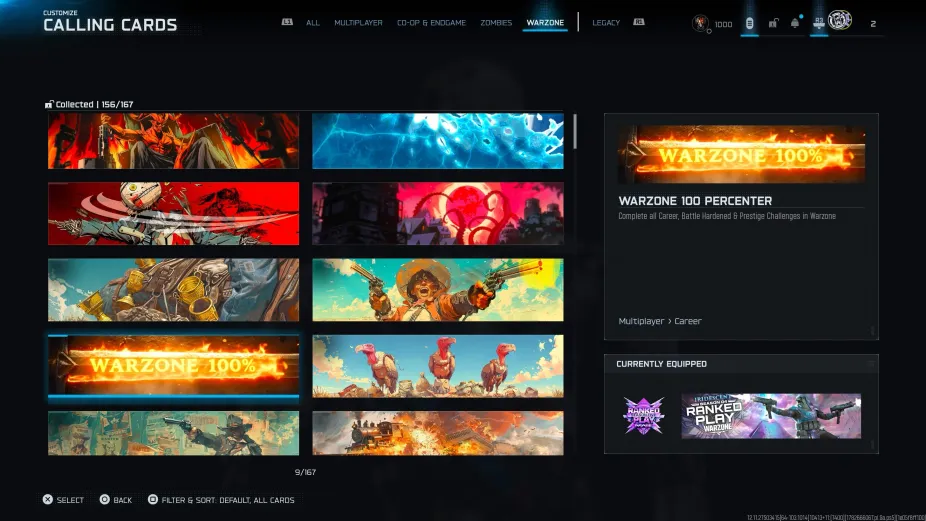Select the exploding train calling card
Screen dimensions: 926x521
438,433
